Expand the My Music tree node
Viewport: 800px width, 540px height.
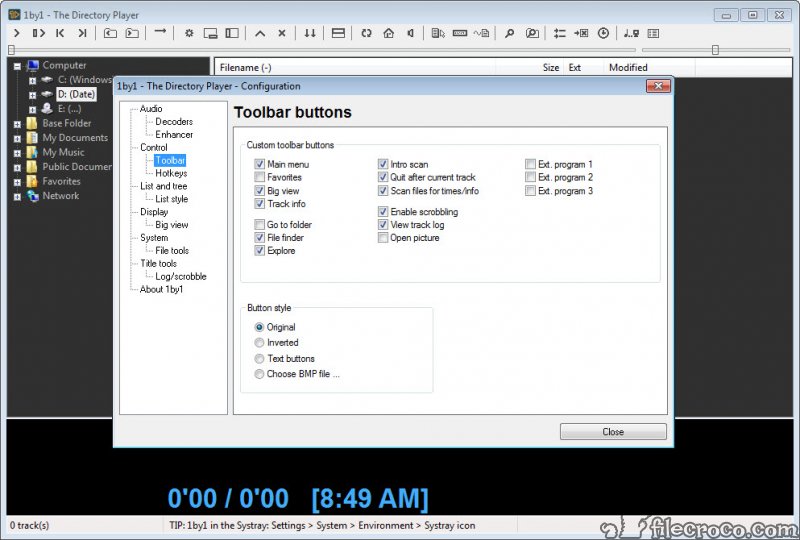[17, 153]
